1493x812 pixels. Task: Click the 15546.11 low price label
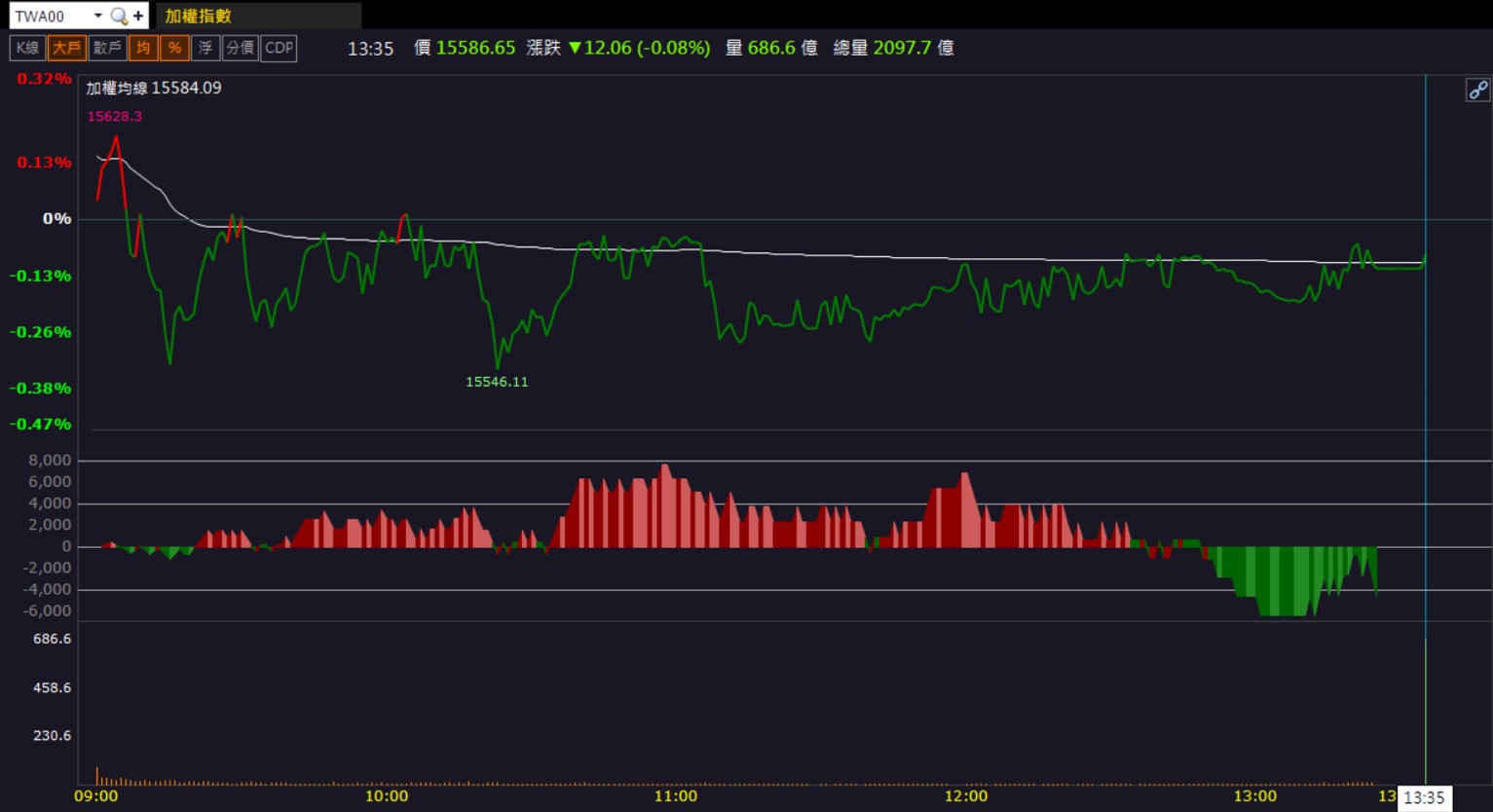(x=497, y=382)
